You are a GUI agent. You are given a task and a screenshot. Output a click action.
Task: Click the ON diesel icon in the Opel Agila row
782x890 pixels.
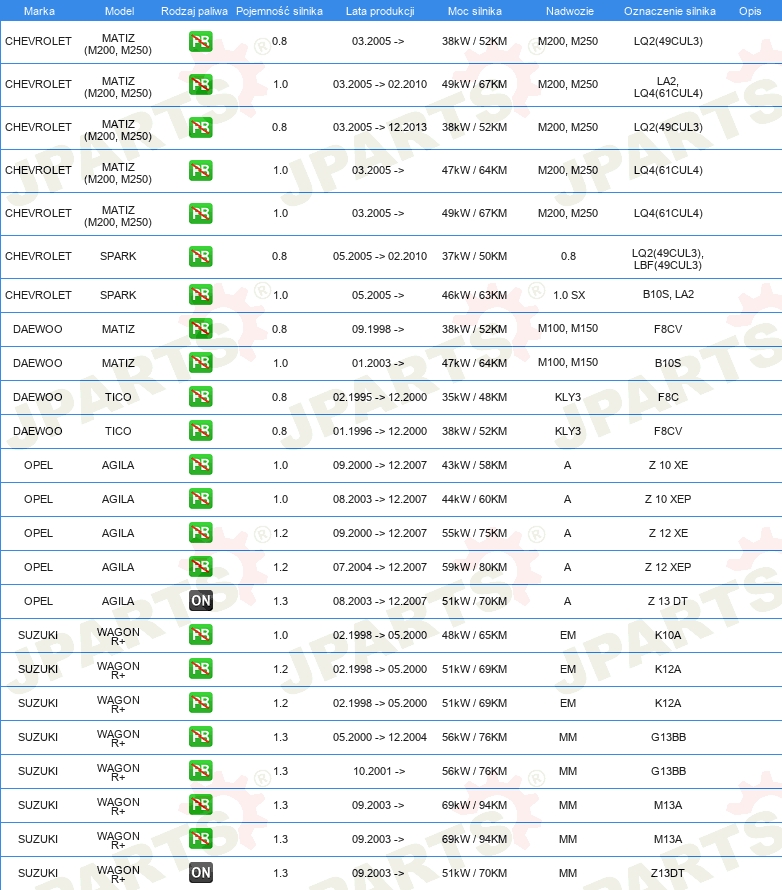(201, 601)
